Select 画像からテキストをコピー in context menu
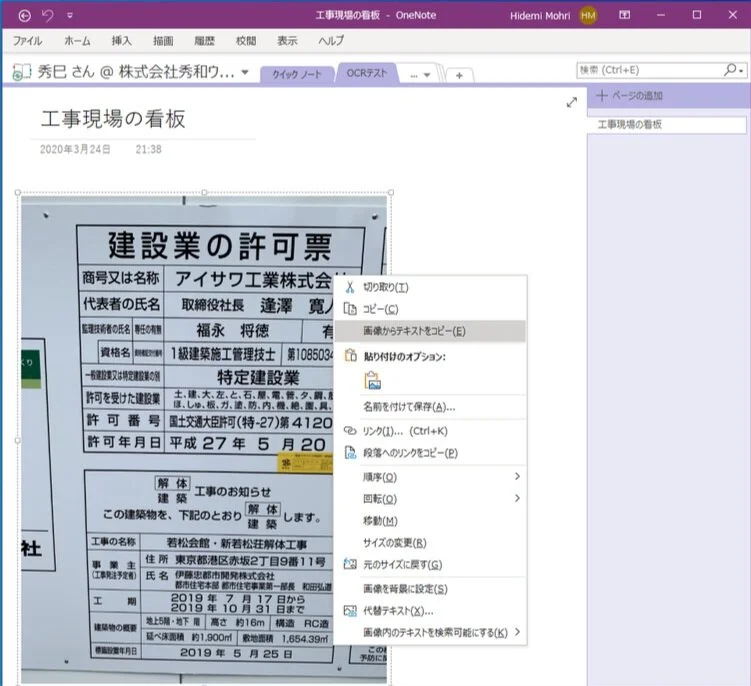Screen dimensions: 751x686 click(x=413, y=331)
